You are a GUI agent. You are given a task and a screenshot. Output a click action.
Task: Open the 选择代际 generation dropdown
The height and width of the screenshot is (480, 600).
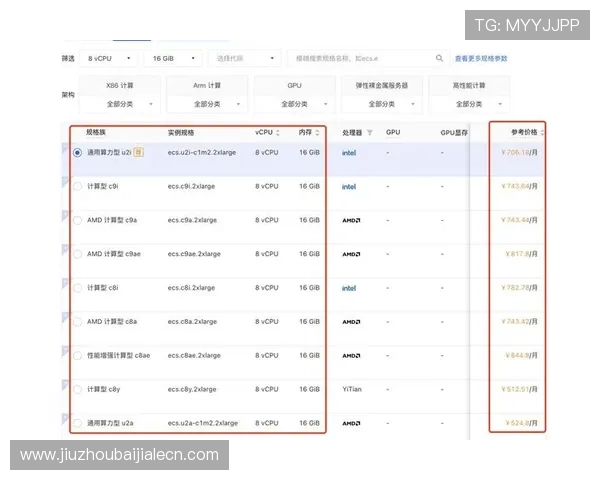click(x=245, y=59)
